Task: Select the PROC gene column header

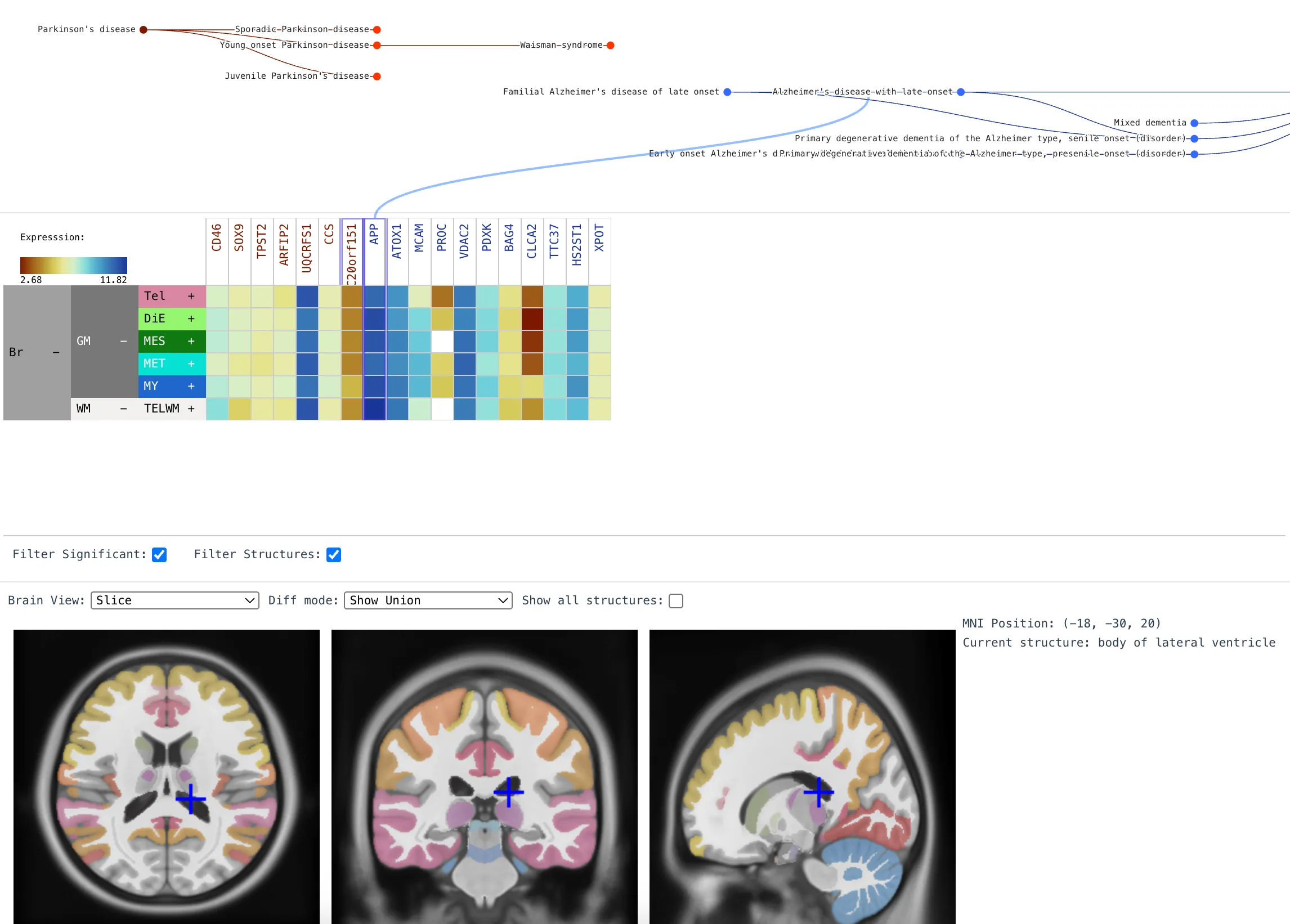Action: point(442,252)
